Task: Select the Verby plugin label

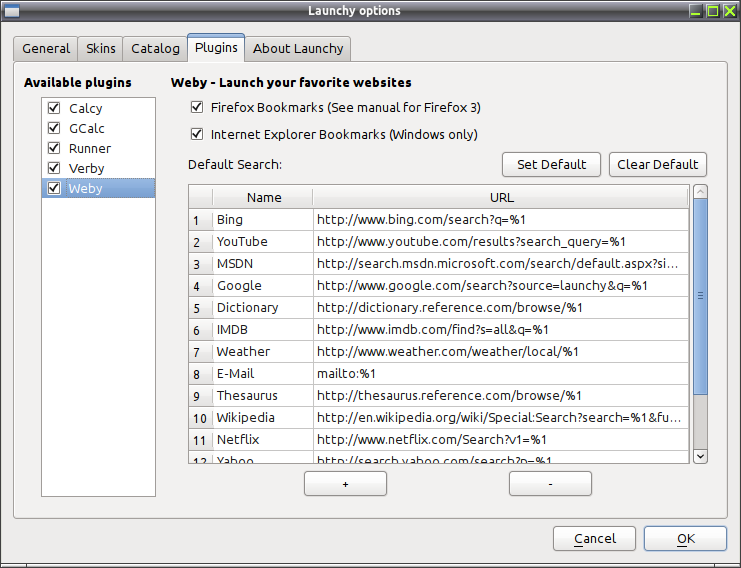Action: pos(86,168)
